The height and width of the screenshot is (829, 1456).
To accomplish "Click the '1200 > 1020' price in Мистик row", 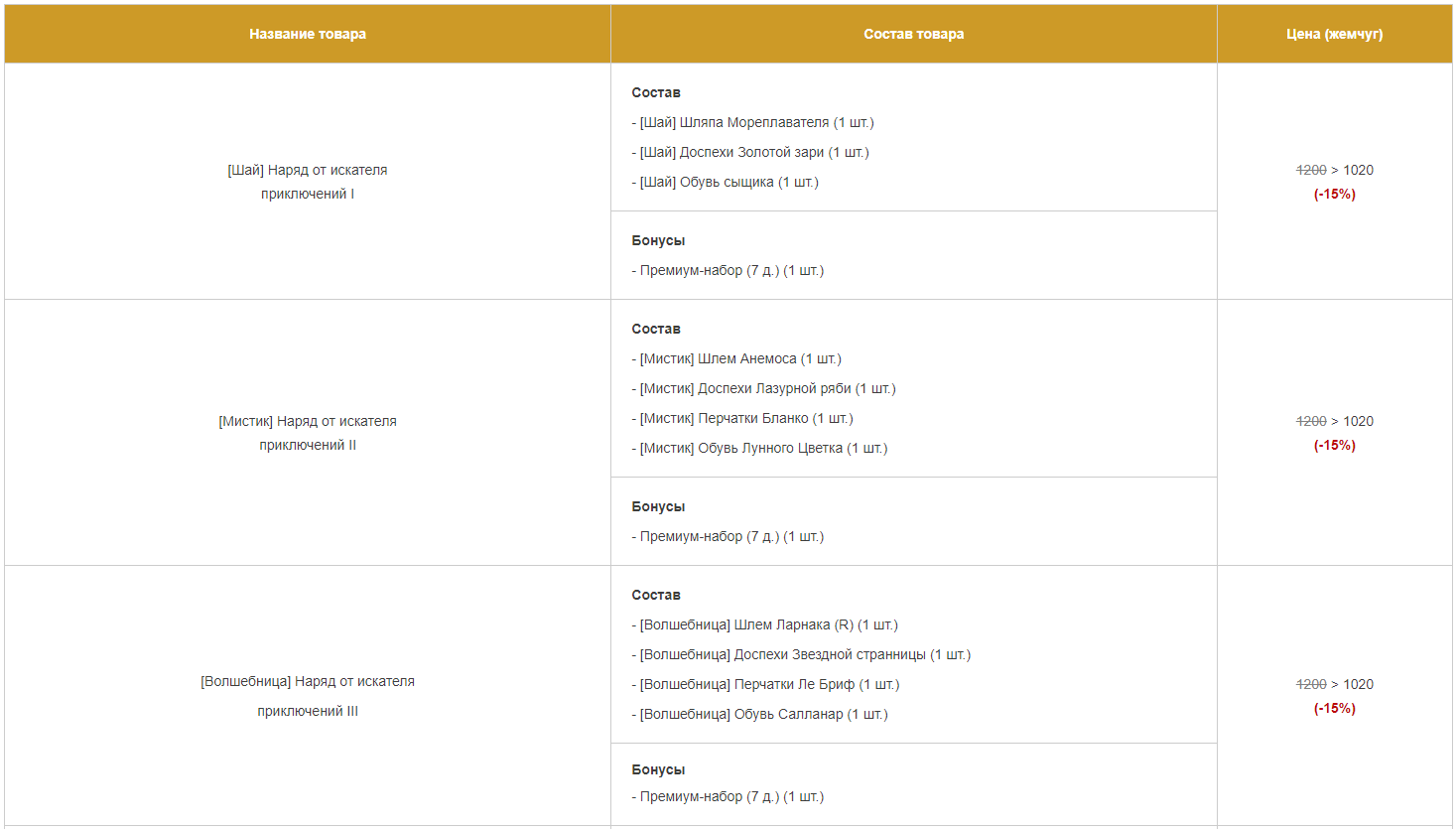I will (1335, 421).
